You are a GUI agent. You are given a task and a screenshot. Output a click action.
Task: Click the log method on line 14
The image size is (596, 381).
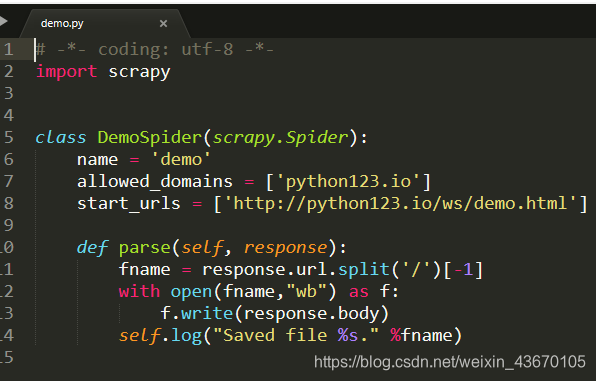pos(186,336)
